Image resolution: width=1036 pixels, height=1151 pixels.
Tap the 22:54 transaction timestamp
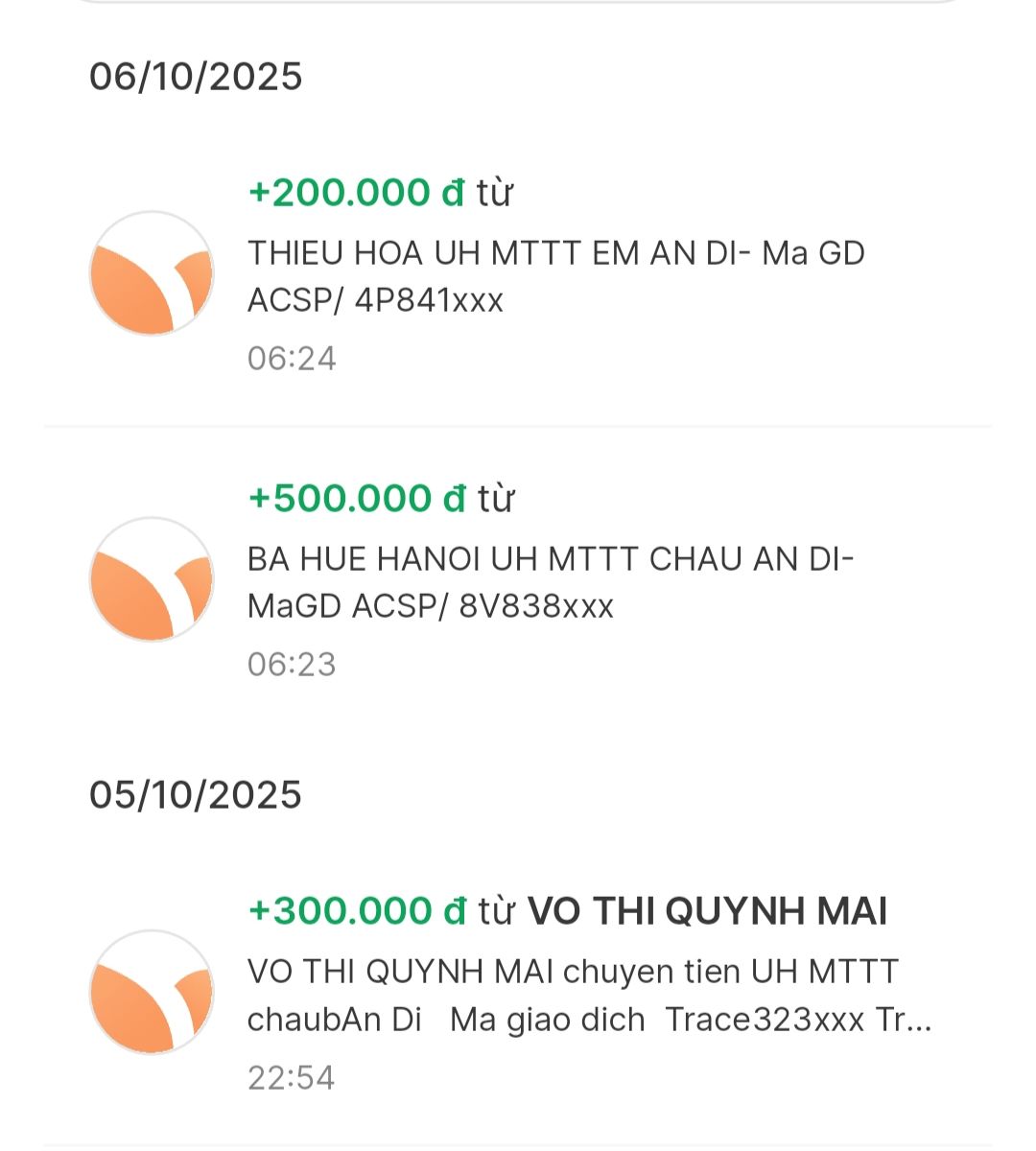pyautogui.click(x=292, y=1077)
